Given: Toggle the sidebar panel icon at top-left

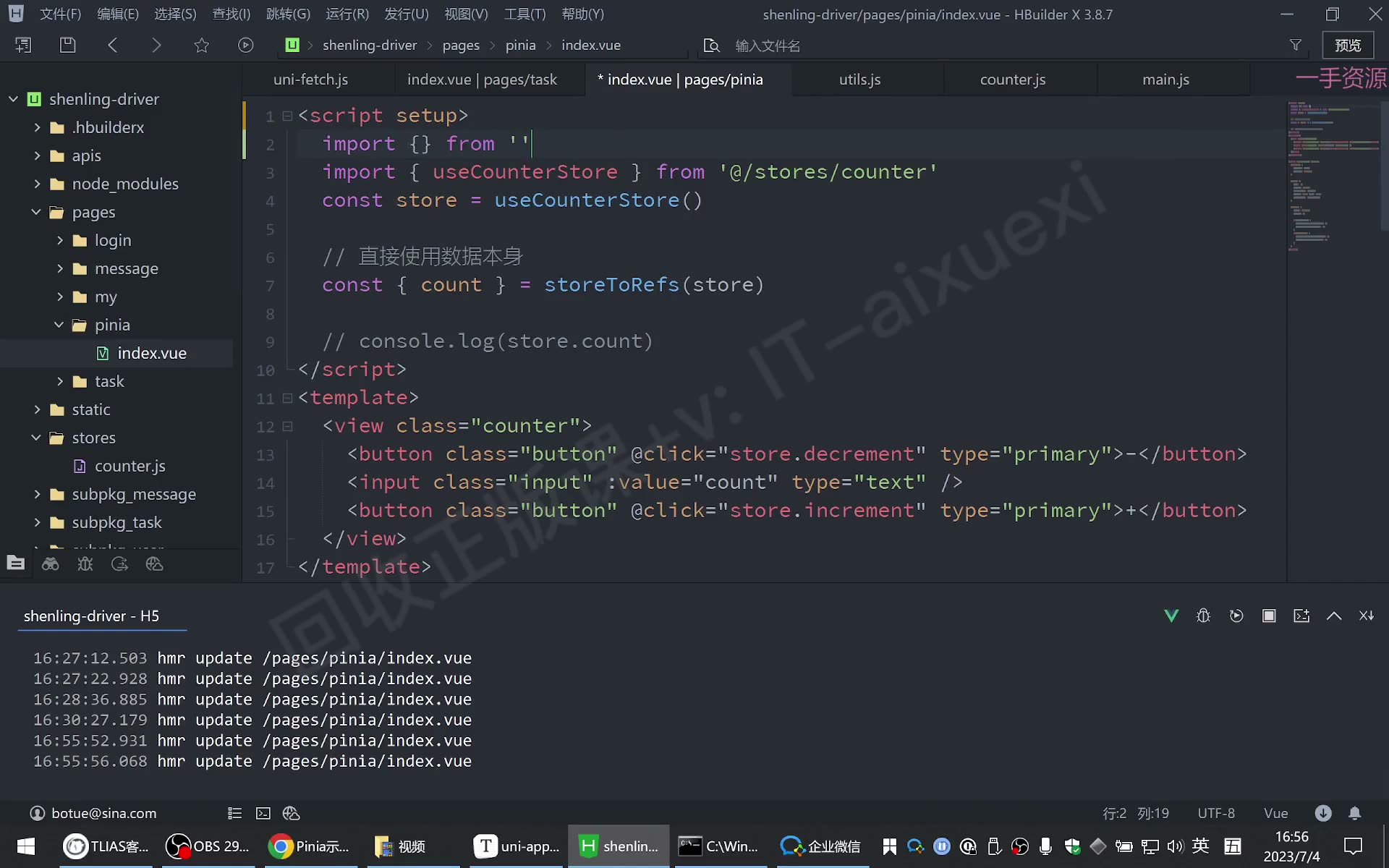Looking at the screenshot, I should (x=23, y=45).
